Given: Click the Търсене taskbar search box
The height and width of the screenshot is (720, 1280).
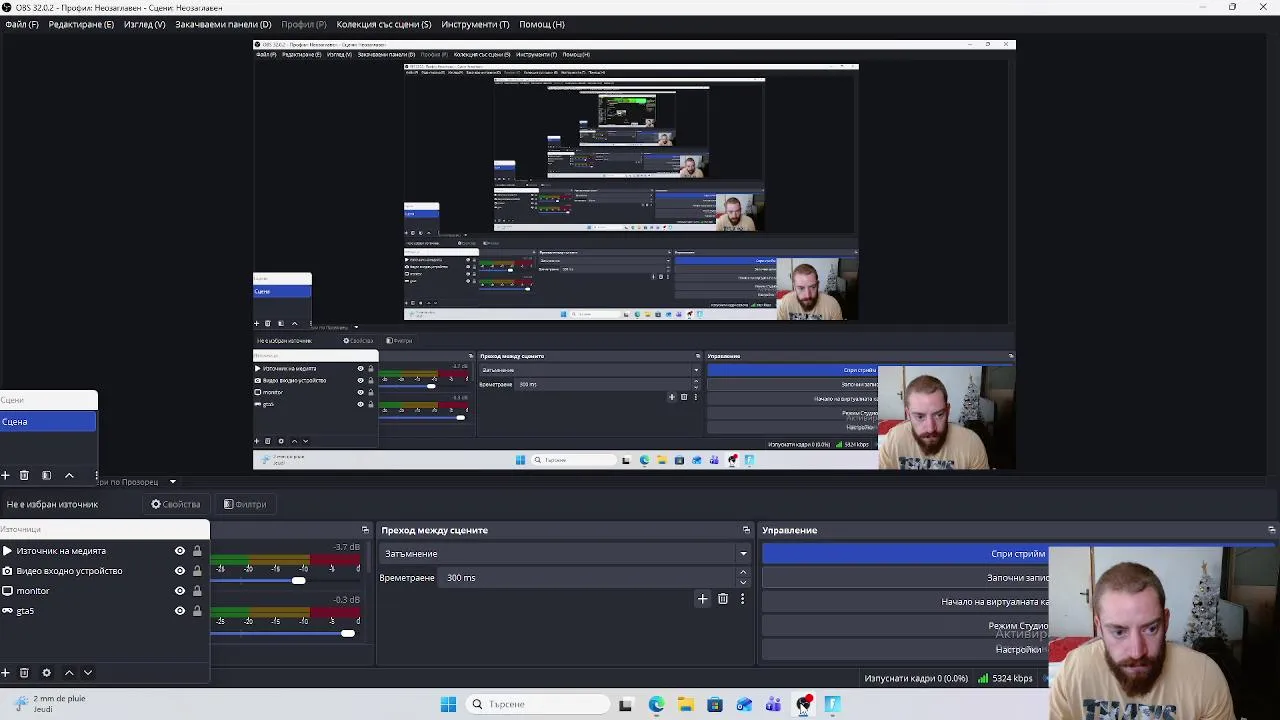Looking at the screenshot, I should 538,704.
